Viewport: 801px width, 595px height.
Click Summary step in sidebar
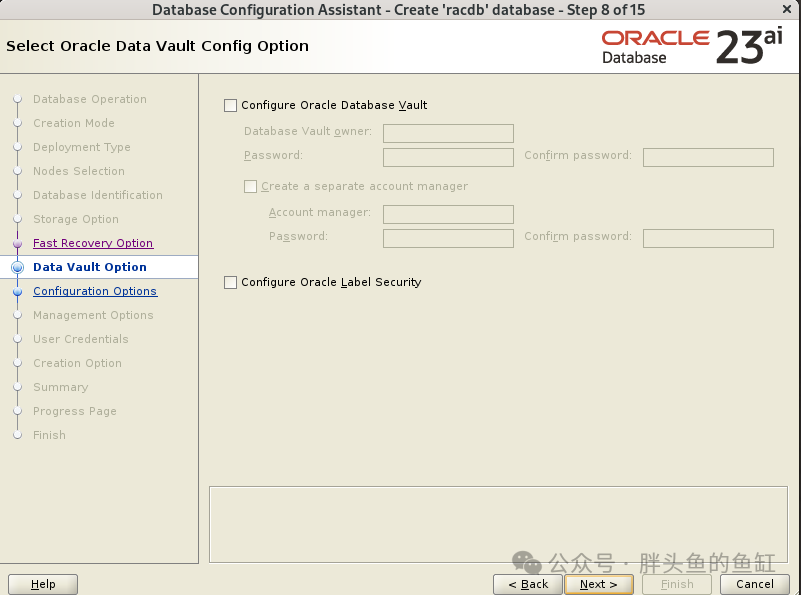61,387
